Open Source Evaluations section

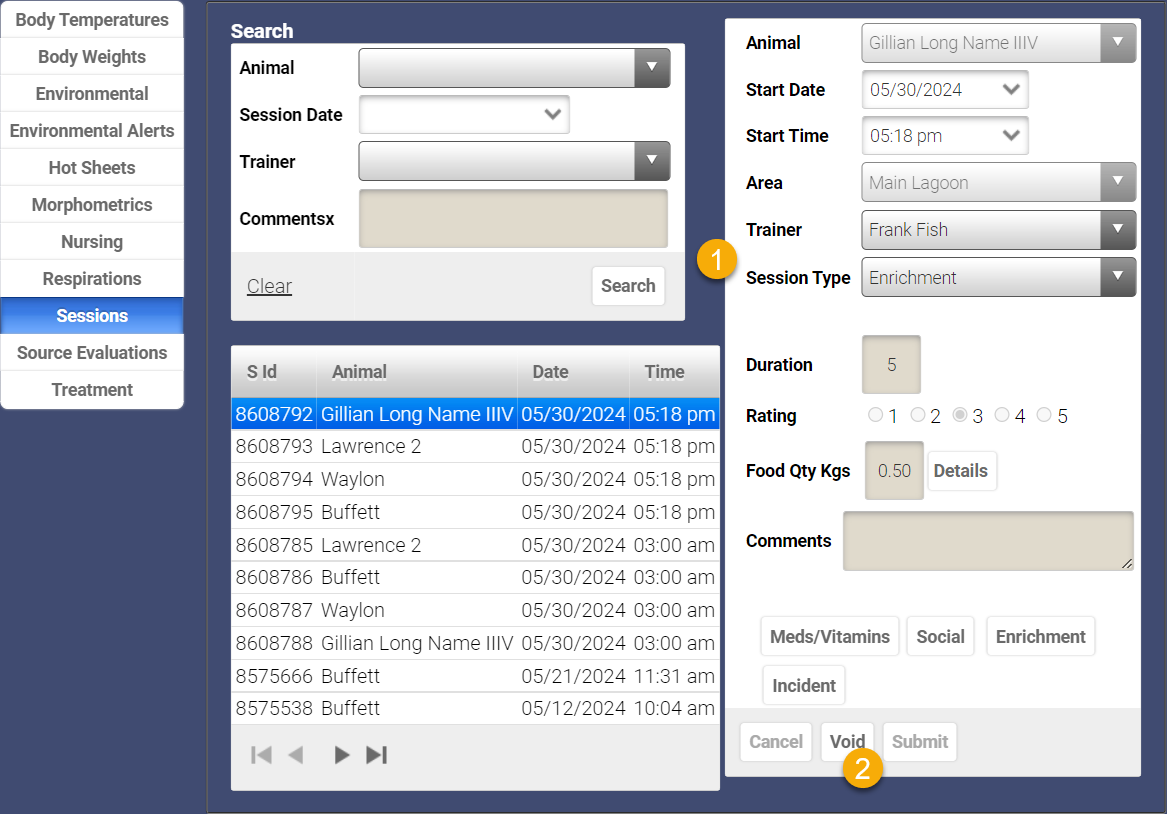coord(92,353)
